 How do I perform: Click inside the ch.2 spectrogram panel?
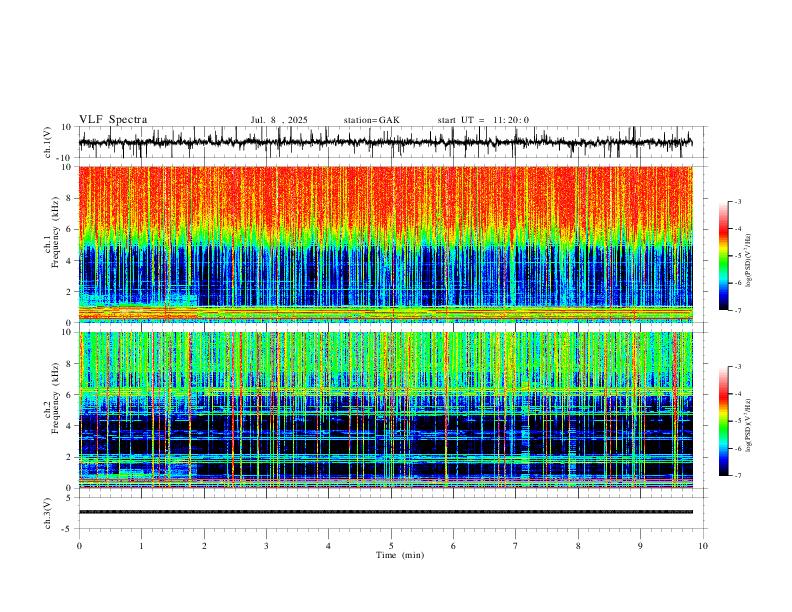pyautogui.click(x=386, y=410)
